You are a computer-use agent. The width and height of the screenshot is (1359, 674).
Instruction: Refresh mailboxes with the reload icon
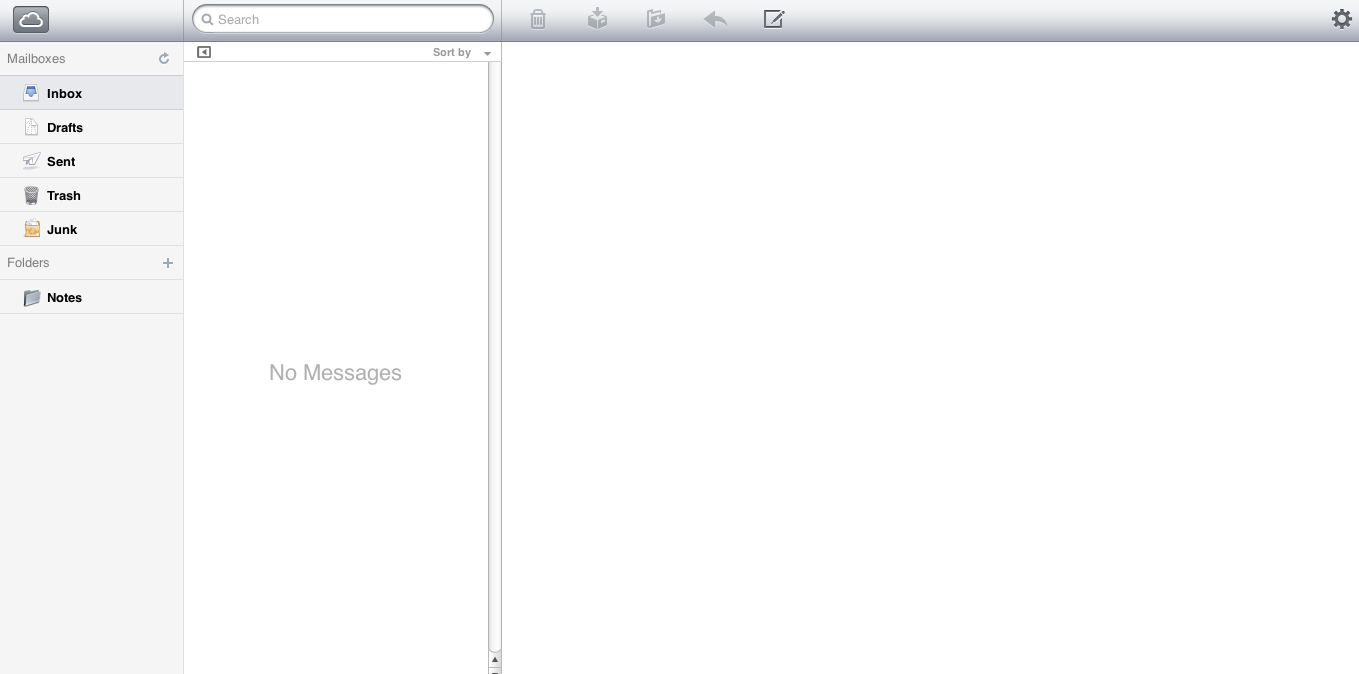[x=164, y=59]
